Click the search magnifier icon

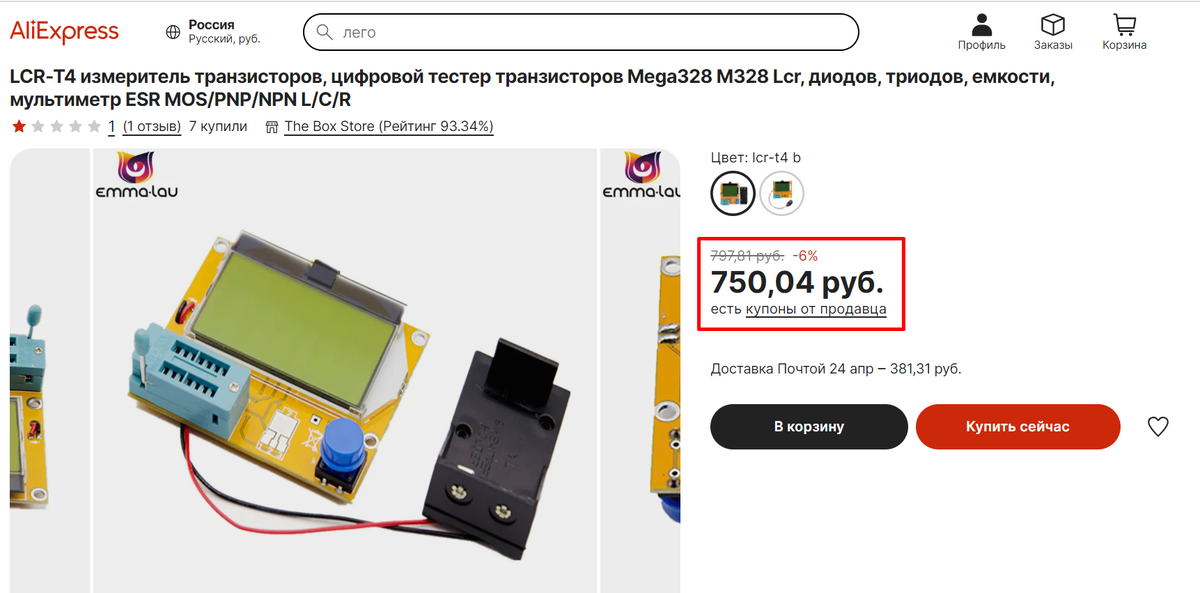(x=324, y=32)
